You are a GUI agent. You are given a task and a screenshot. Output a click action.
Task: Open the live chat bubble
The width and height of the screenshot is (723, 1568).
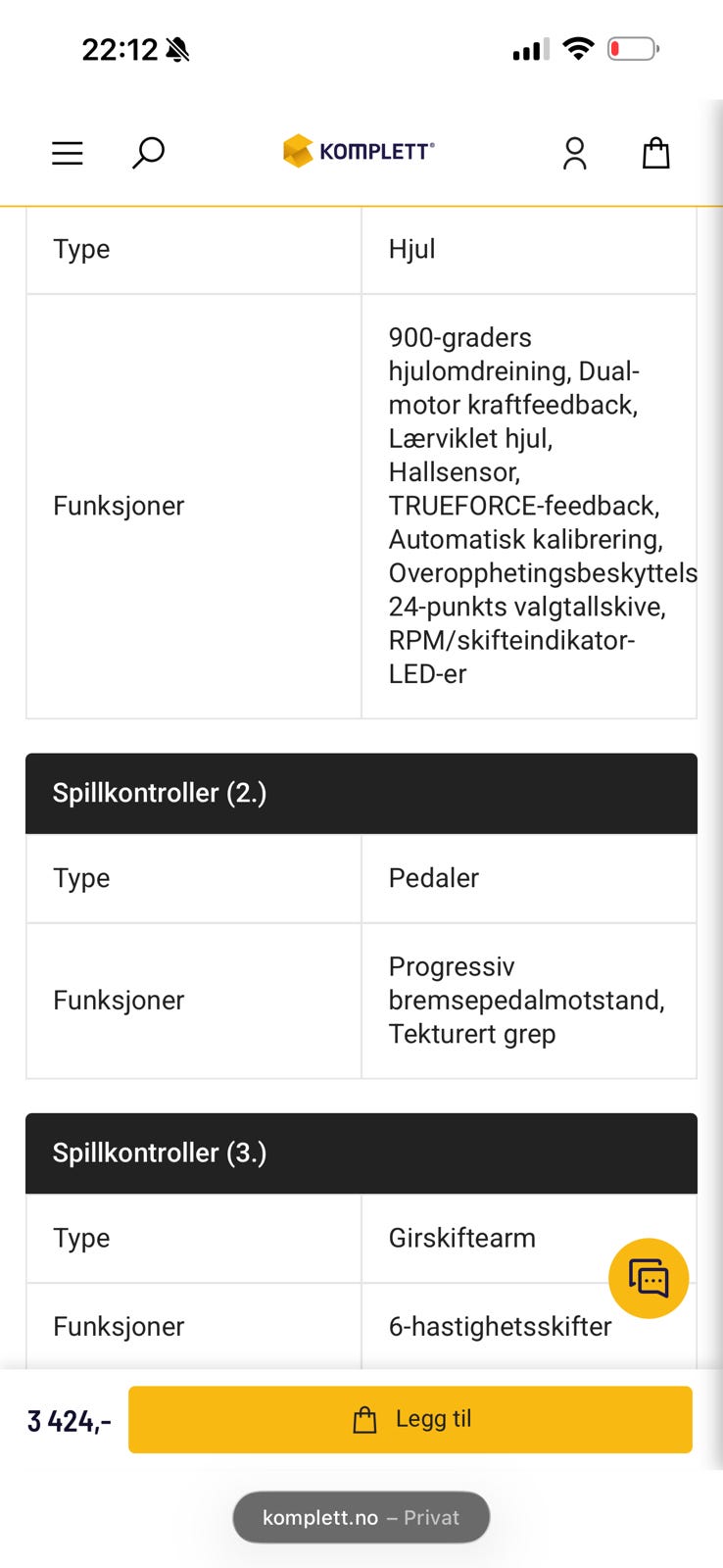coord(649,1278)
